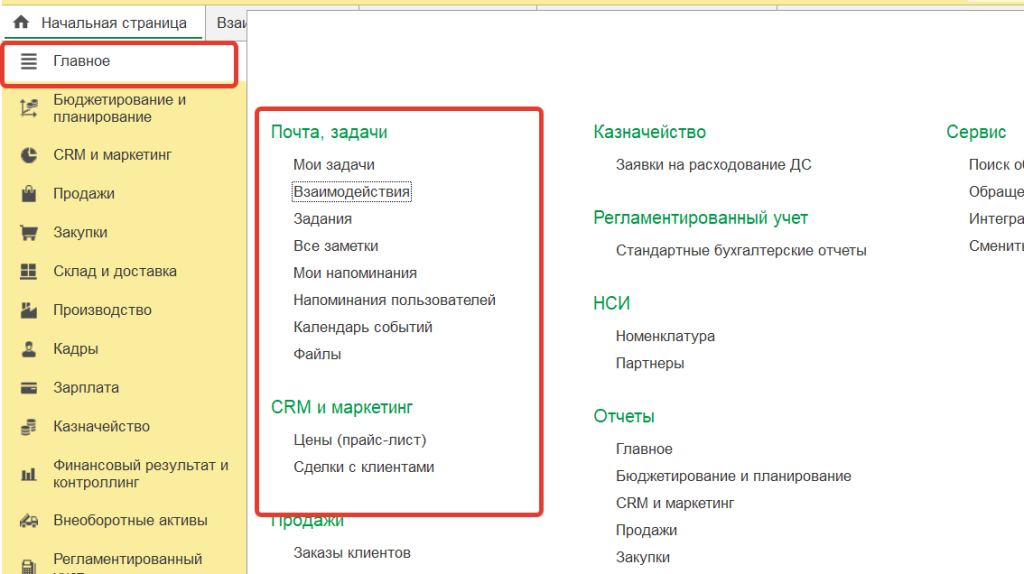1024x574 pixels.
Task: Click the CRM и маркетинг pie chart icon
Action: 29,155
